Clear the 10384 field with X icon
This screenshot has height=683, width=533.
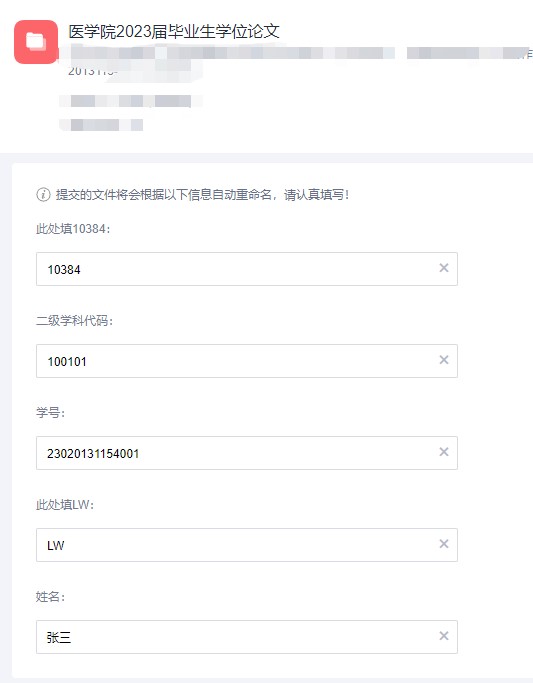point(444,268)
